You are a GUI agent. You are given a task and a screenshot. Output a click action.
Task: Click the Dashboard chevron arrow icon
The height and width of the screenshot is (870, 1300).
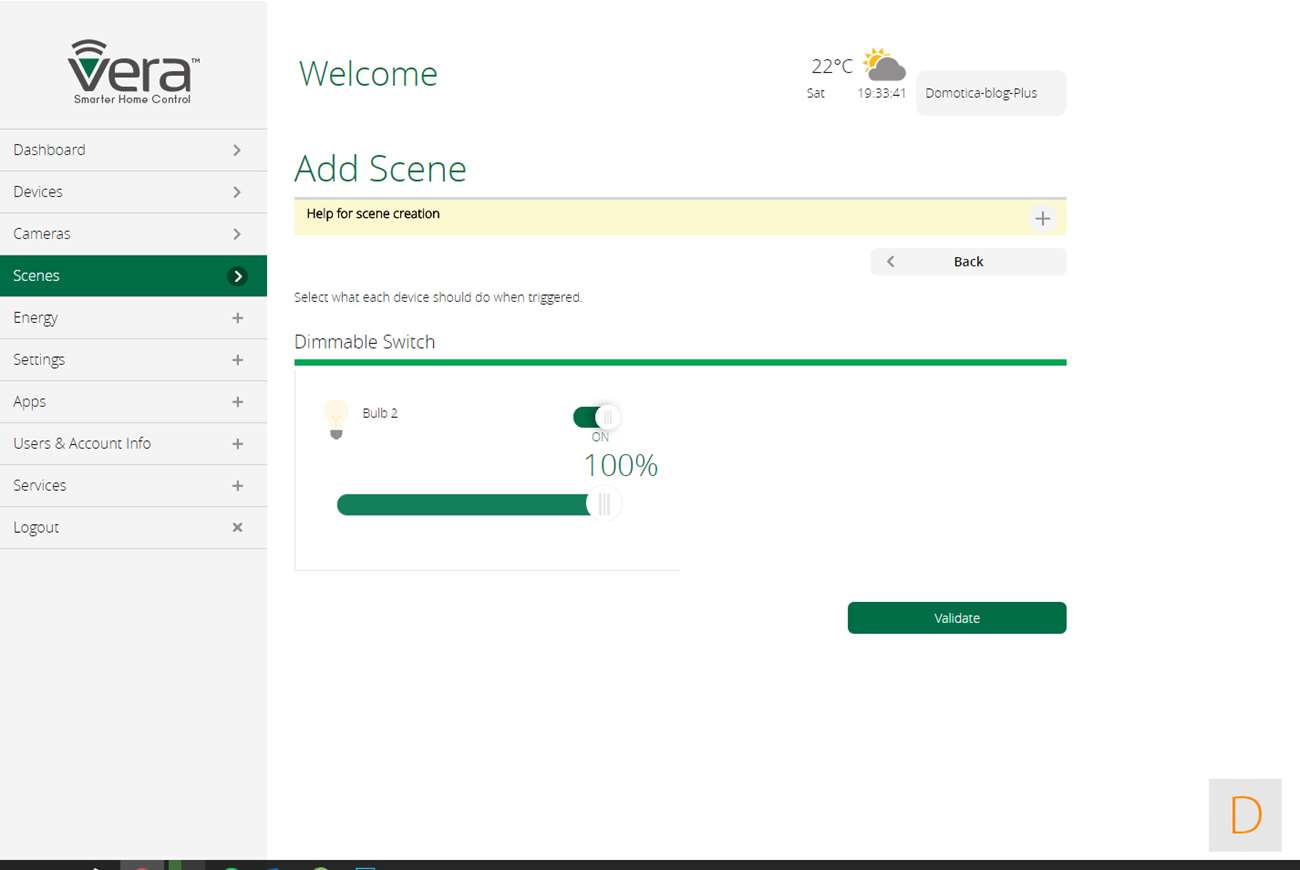coord(237,150)
